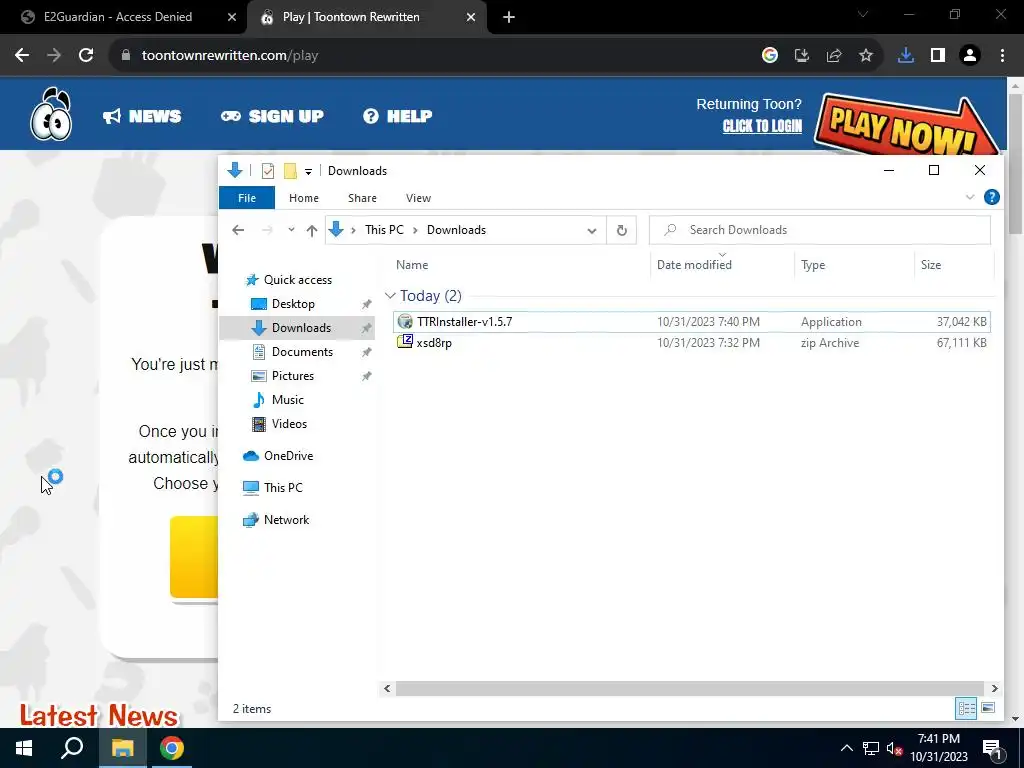Open the SIGN UP link on Toontown site
This screenshot has width=1024, height=768.
272,116
